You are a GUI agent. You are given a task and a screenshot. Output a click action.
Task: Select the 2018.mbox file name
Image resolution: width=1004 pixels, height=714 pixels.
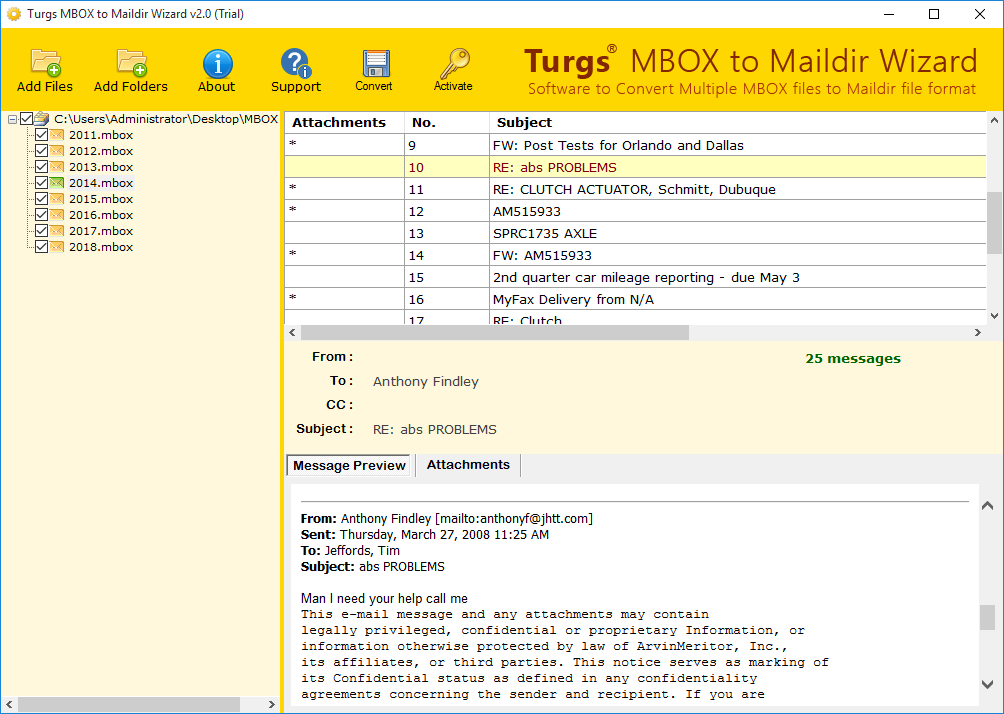click(101, 247)
